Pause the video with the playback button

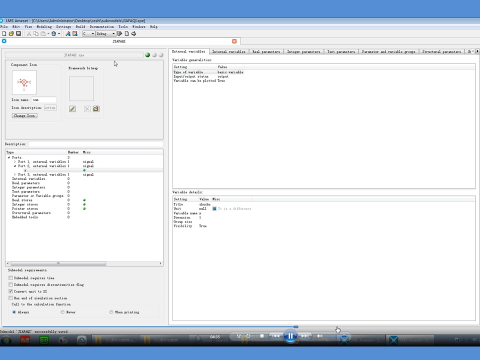pos(290,336)
